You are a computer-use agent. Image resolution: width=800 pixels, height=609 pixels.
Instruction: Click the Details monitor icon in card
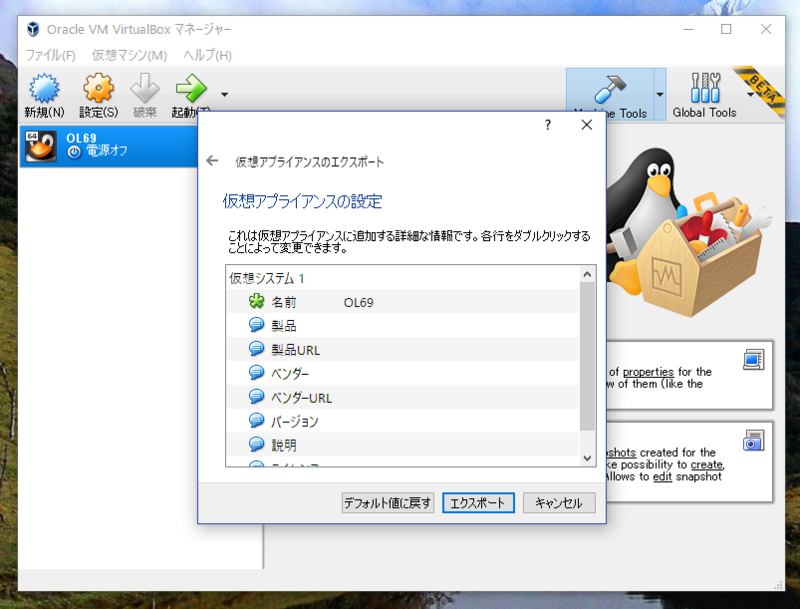754,360
